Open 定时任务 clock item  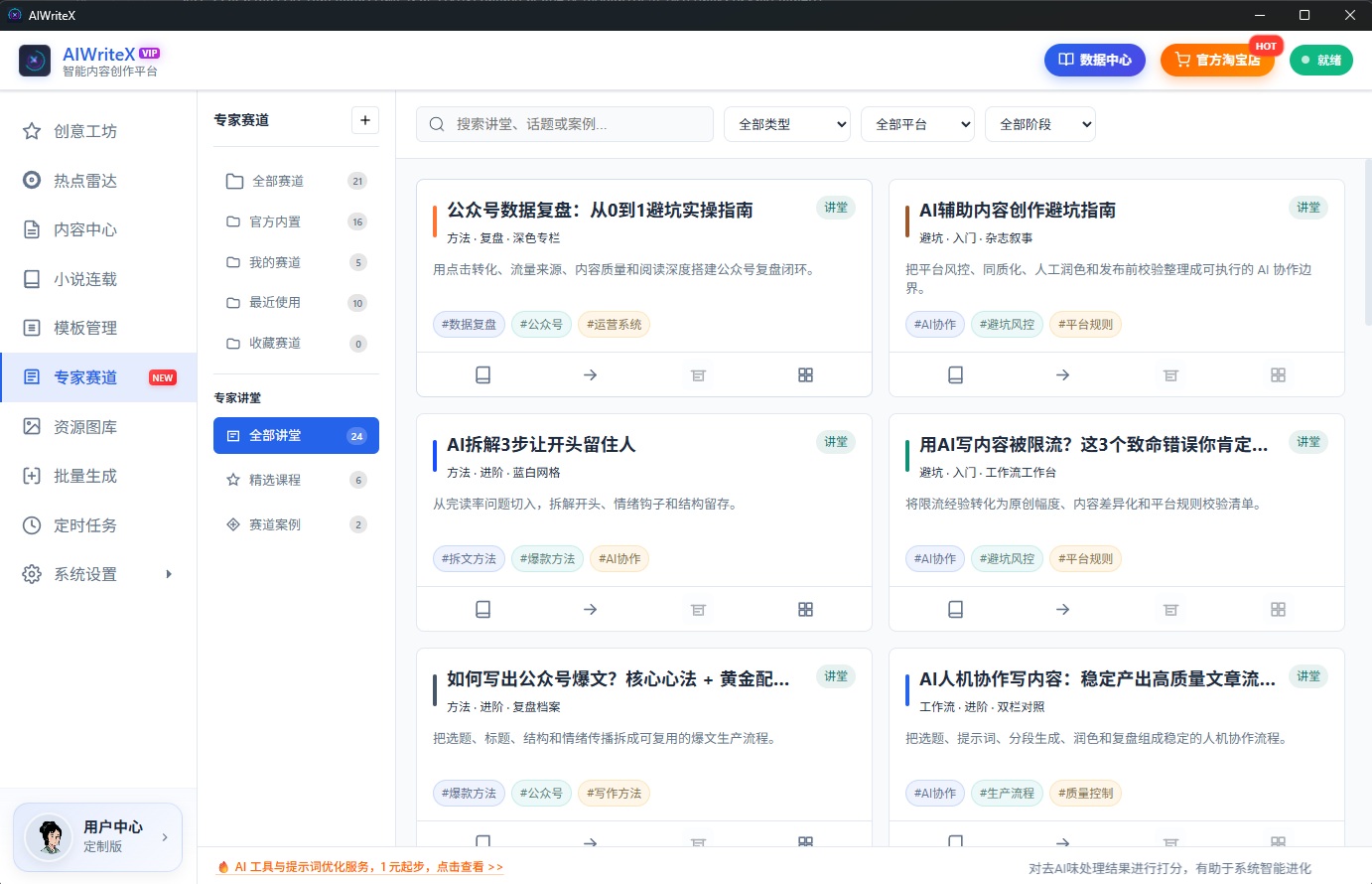tap(98, 525)
